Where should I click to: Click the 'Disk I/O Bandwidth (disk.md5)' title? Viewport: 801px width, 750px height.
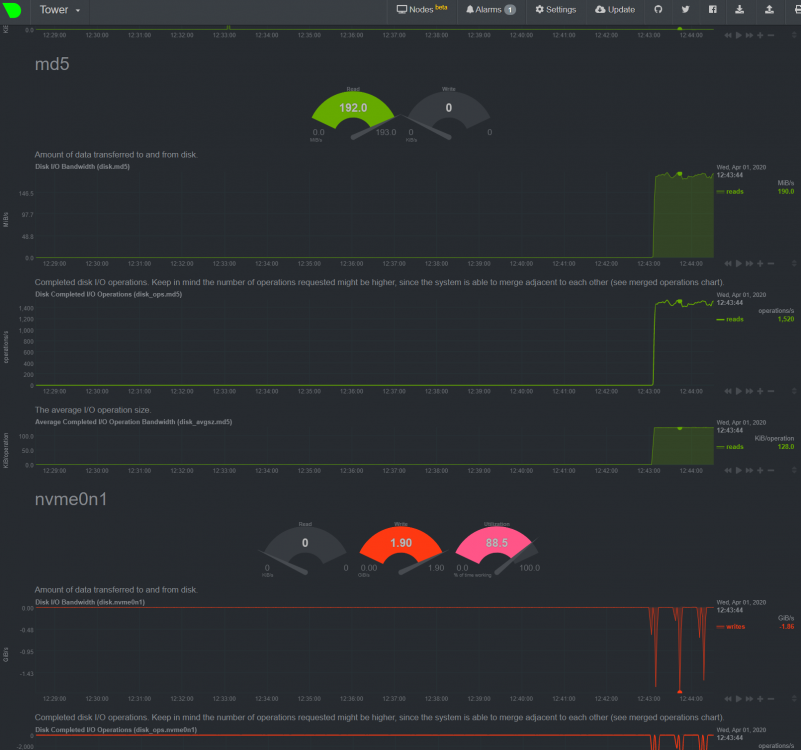click(x=82, y=167)
